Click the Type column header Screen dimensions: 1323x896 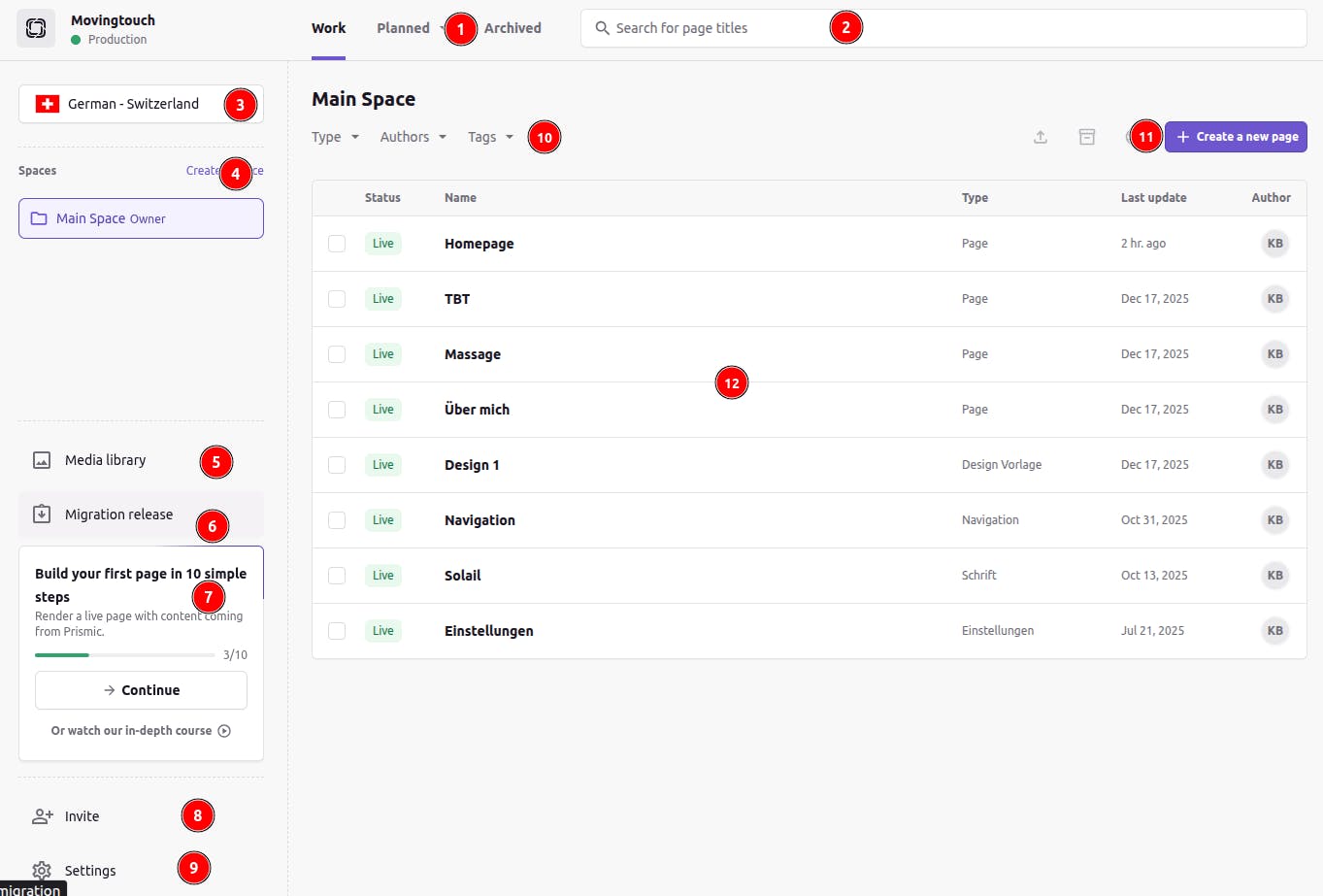[975, 198]
